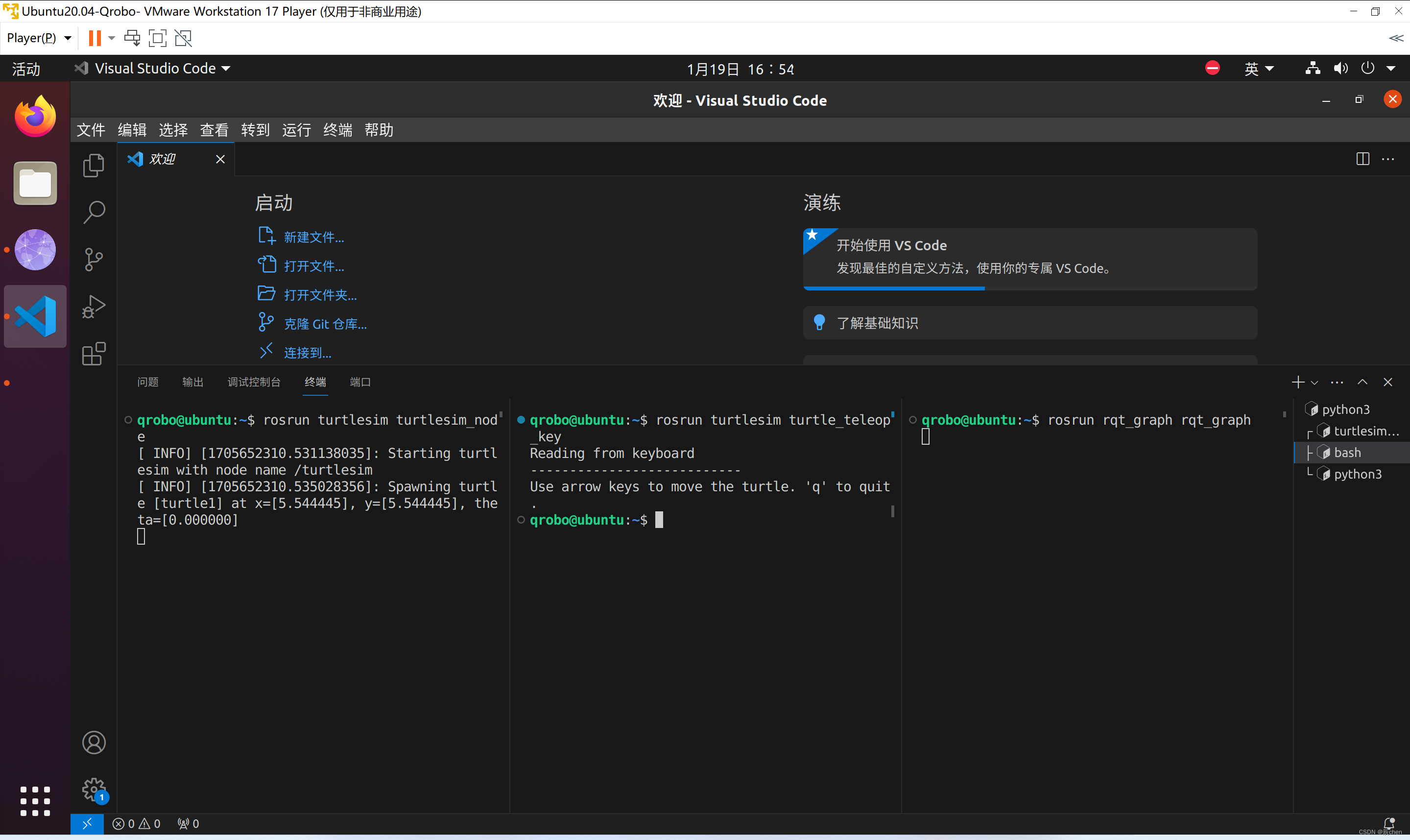Click the 活动 Activities button

click(x=26, y=69)
